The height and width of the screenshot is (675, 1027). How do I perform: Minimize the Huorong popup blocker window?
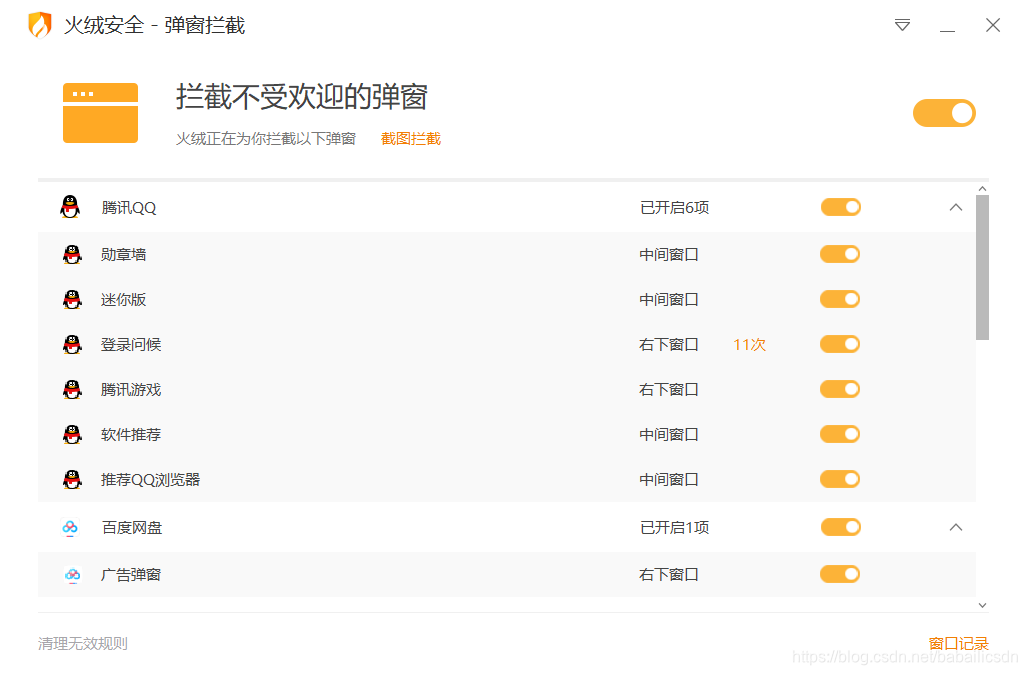point(947,31)
